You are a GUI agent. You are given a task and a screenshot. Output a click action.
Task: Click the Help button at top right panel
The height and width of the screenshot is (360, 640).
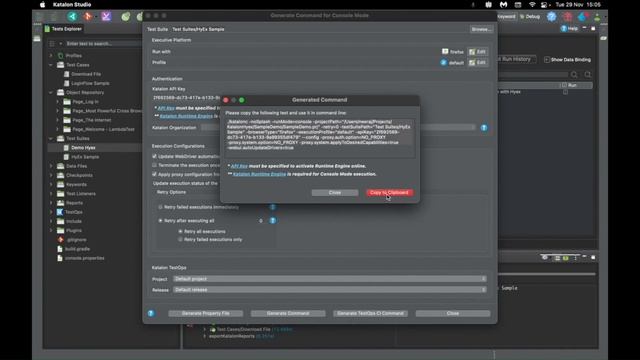click(x=569, y=29)
